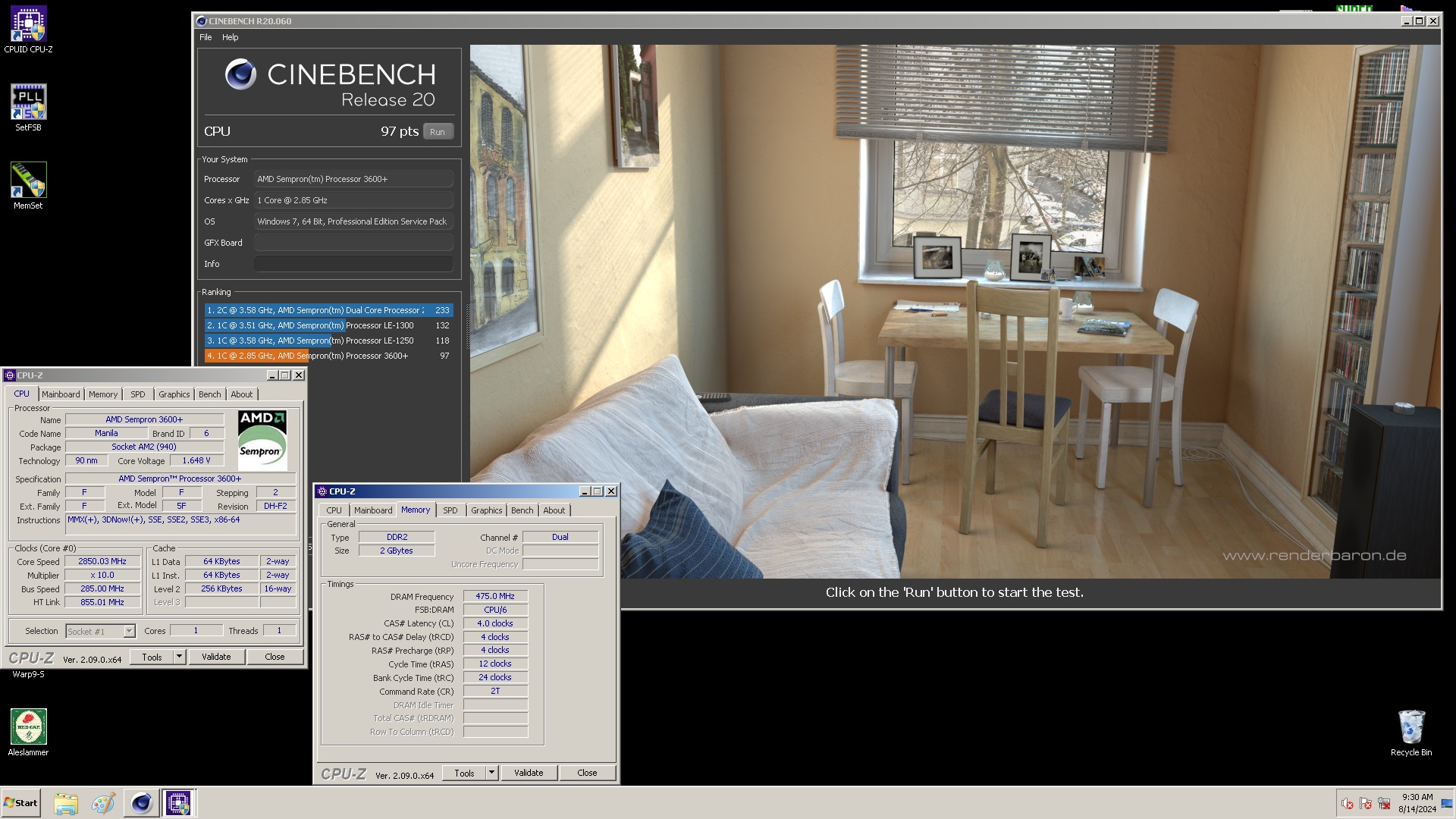Select ranking entry Sempron 3600+ 97

tap(328, 356)
